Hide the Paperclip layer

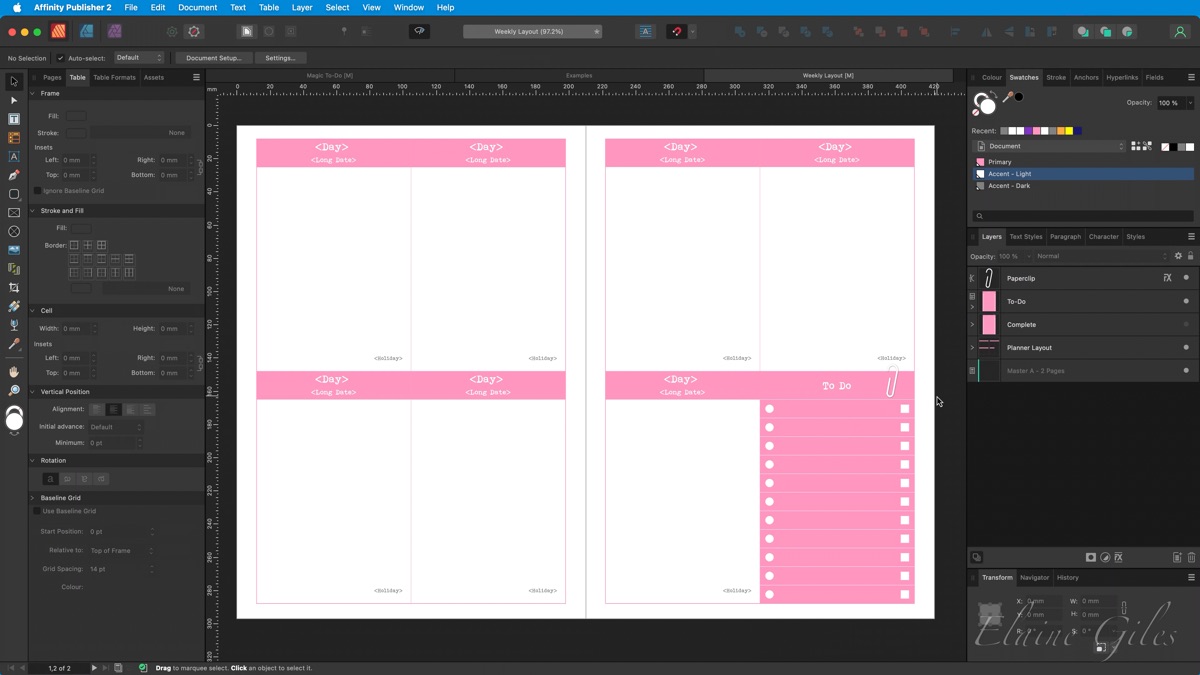(x=1186, y=278)
